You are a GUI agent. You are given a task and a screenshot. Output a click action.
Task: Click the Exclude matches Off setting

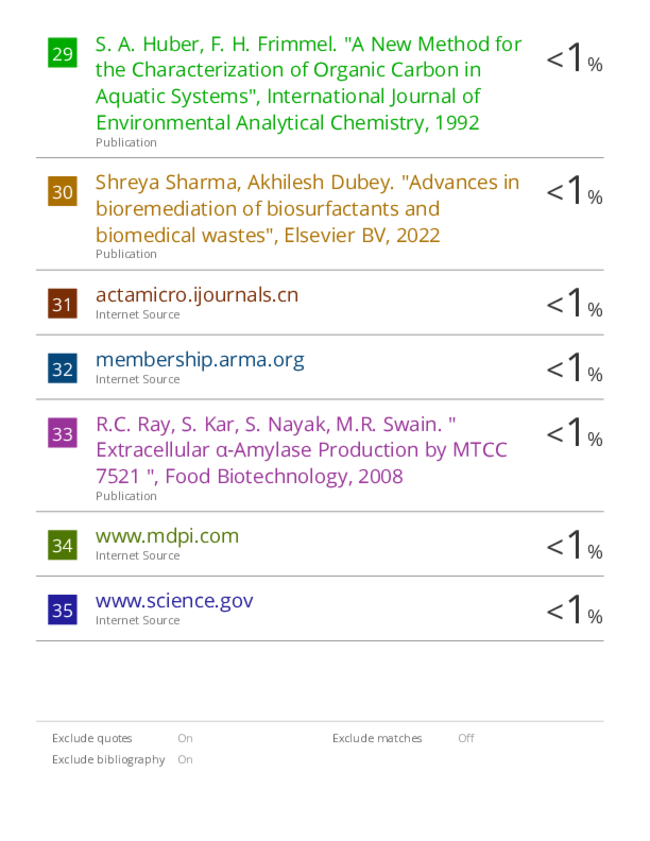point(466,739)
